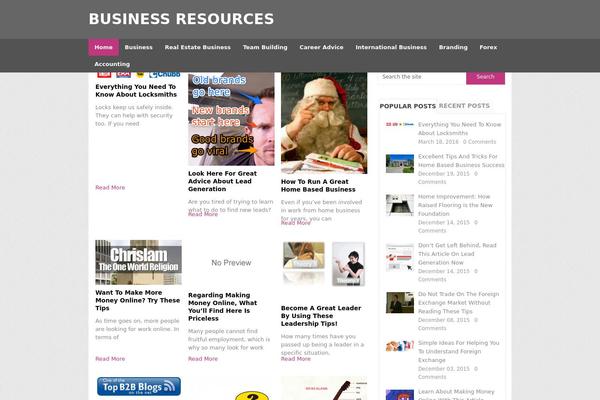
Task: Read More on Make More Money Online
Action: coord(110,359)
